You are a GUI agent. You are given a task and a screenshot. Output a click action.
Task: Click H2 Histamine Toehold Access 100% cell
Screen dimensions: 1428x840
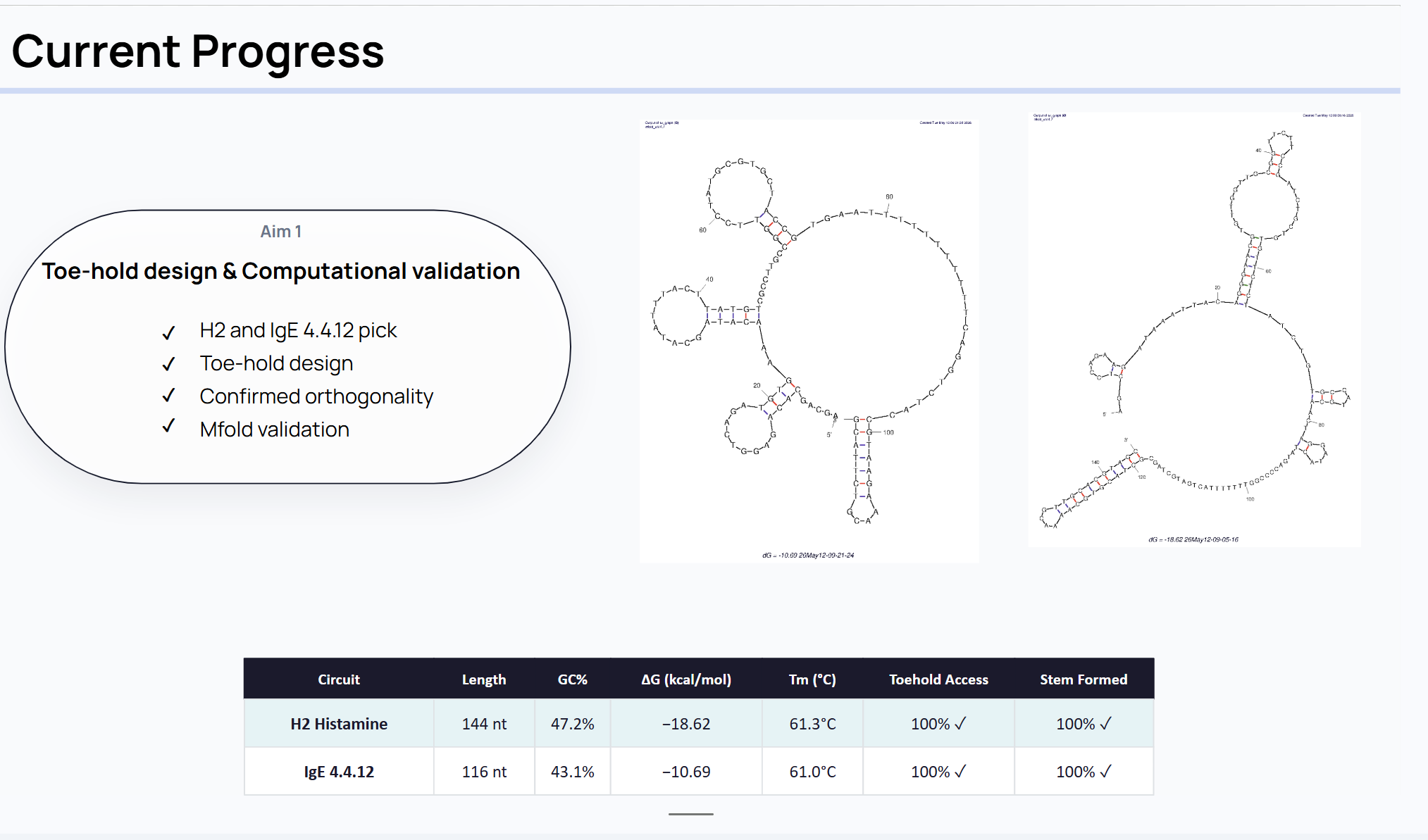[938, 724]
